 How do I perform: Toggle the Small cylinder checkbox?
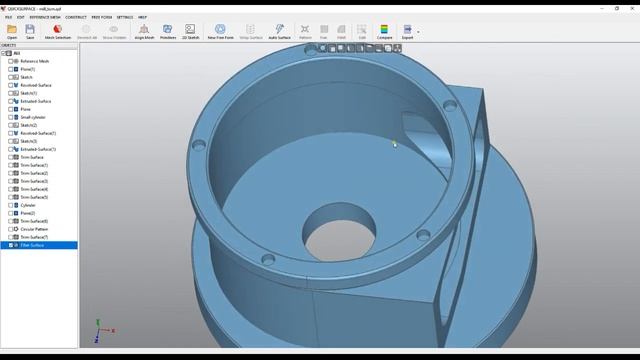[11, 117]
